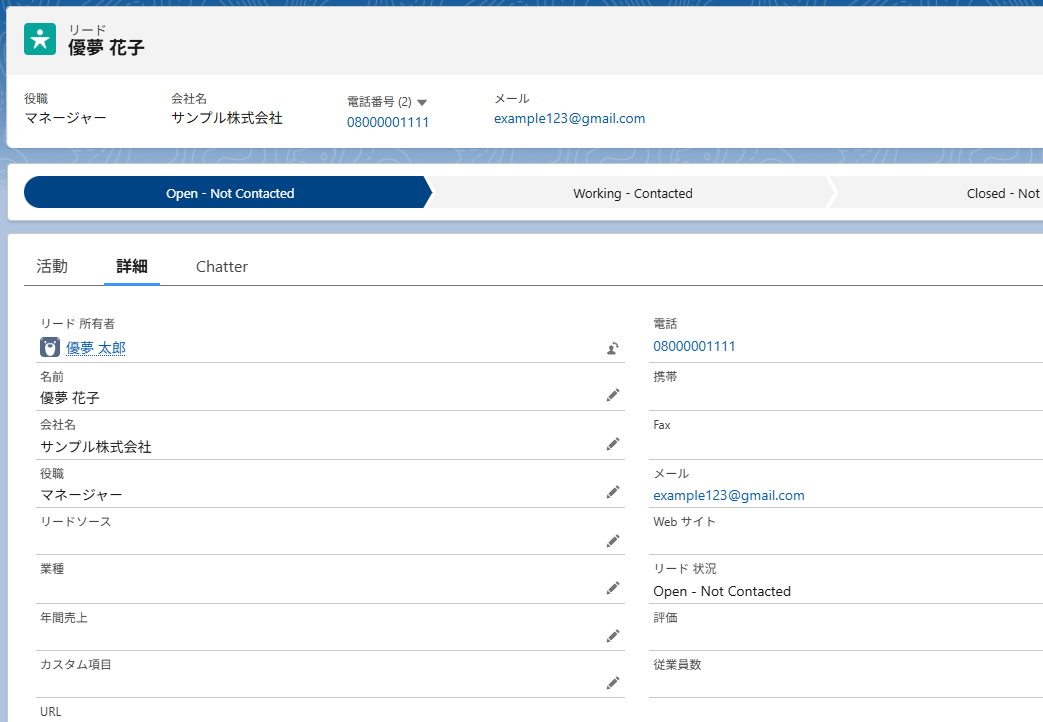
Task: Click the owner avatar icon for 優夢 太郎
Action: tap(50, 347)
